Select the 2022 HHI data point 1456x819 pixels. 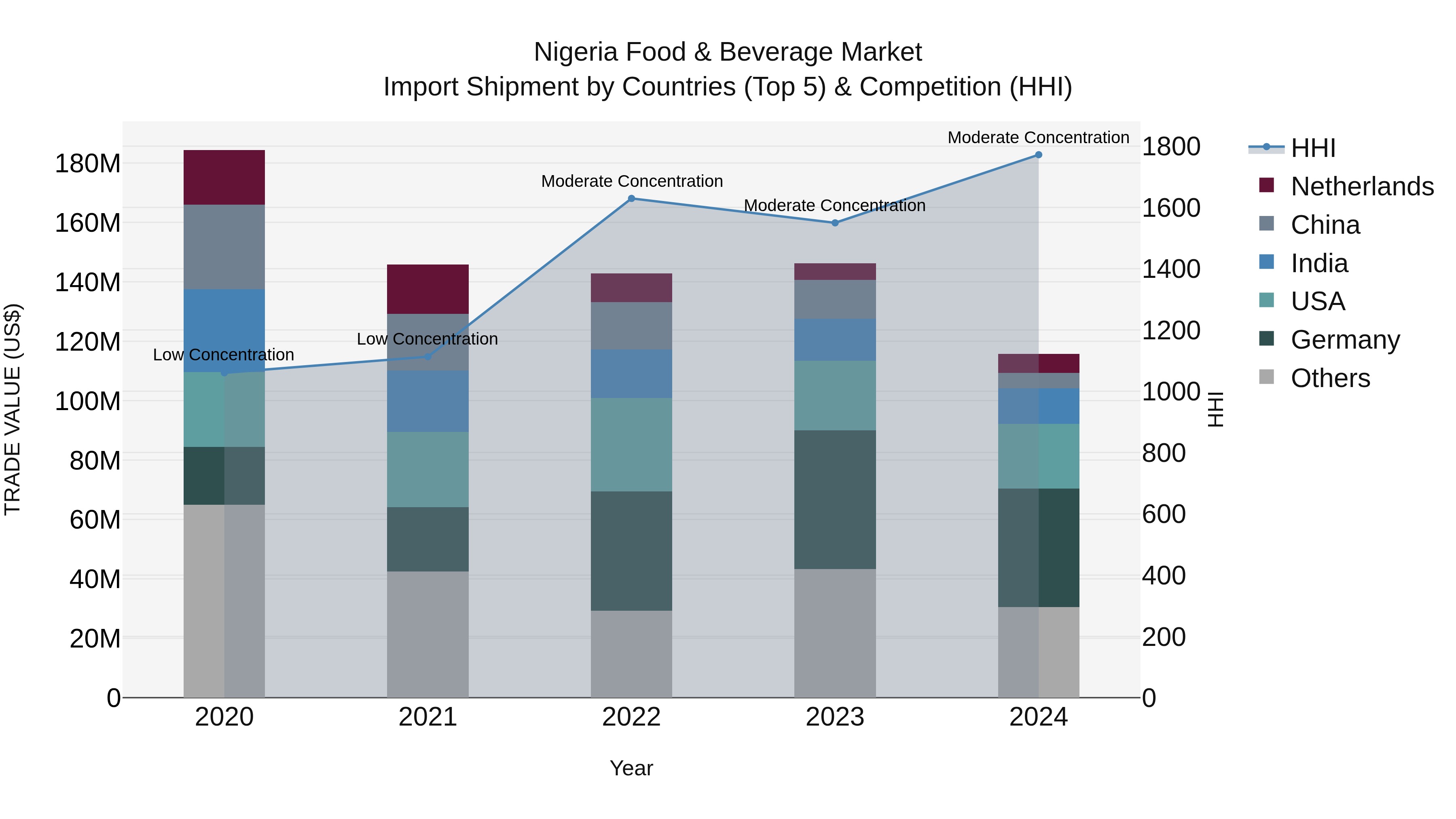tap(631, 199)
